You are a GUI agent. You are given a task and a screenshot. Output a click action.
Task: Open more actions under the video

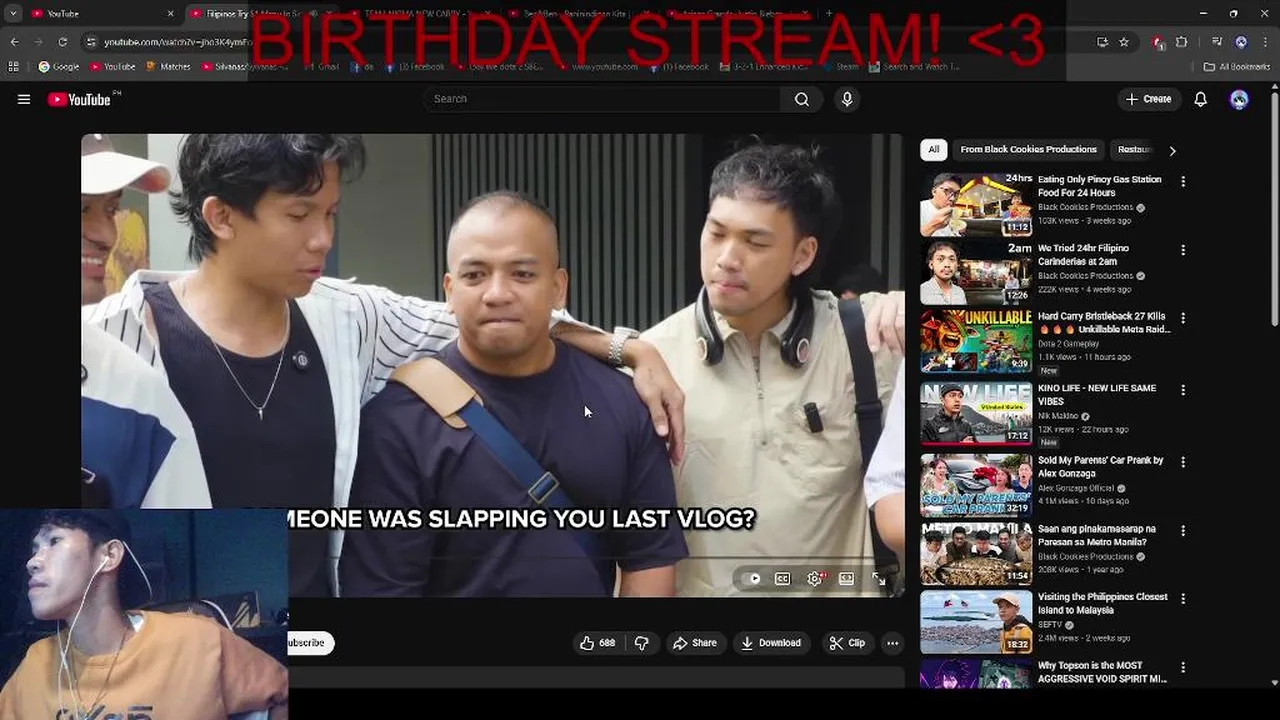coord(892,643)
